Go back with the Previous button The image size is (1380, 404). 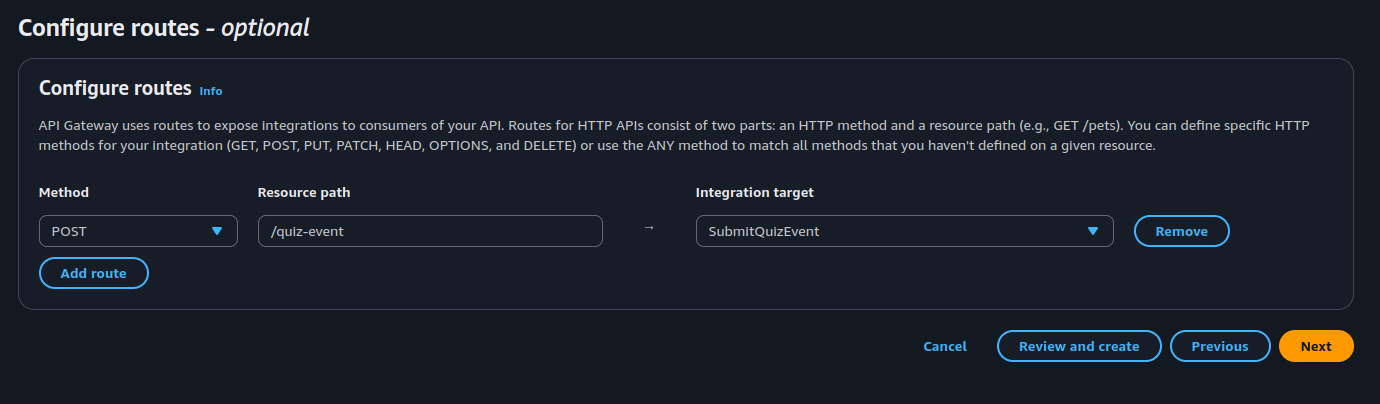click(1220, 346)
